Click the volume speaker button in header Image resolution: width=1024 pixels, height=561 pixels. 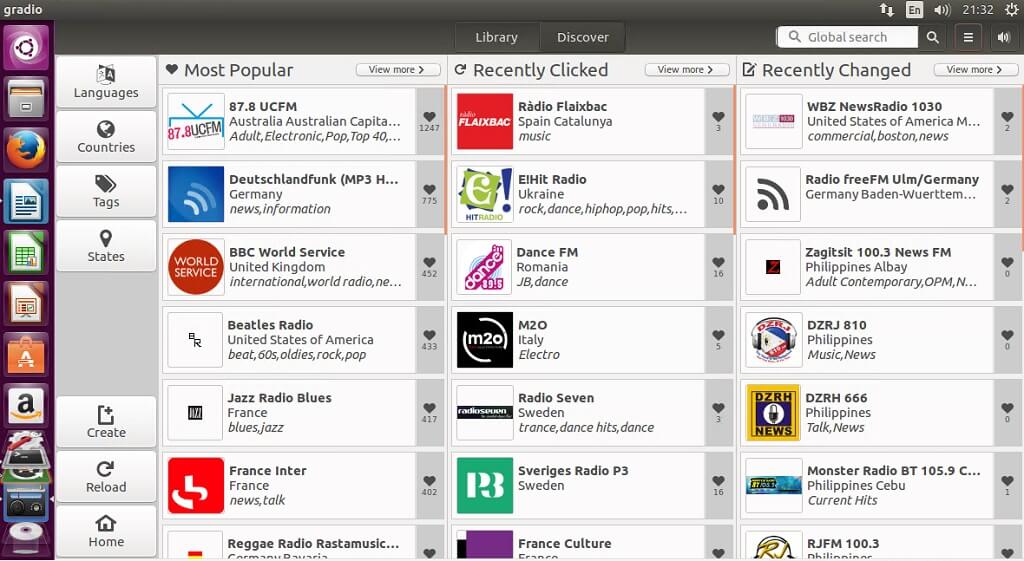pos(1004,37)
